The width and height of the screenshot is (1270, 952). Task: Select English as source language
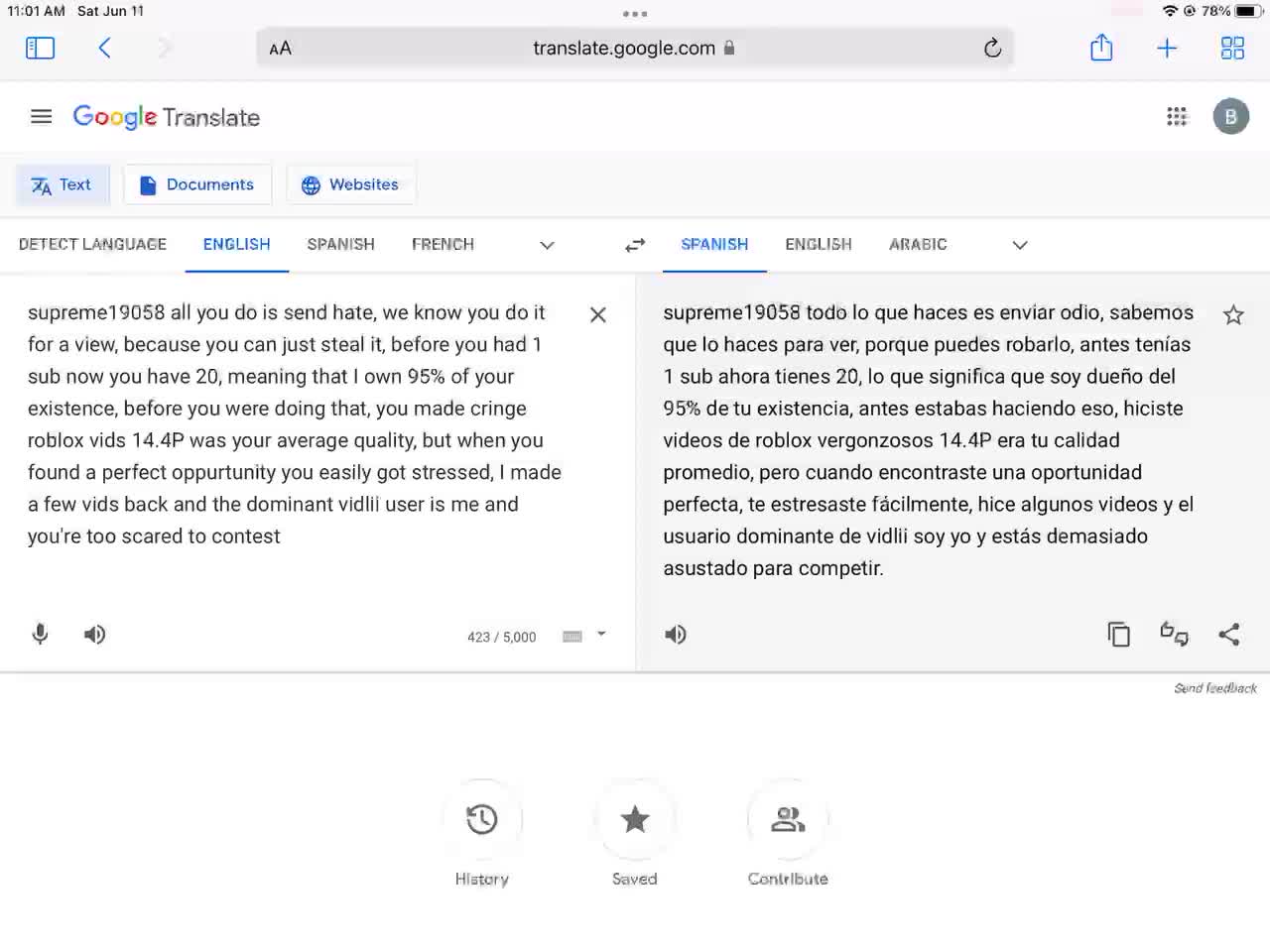coord(236,244)
